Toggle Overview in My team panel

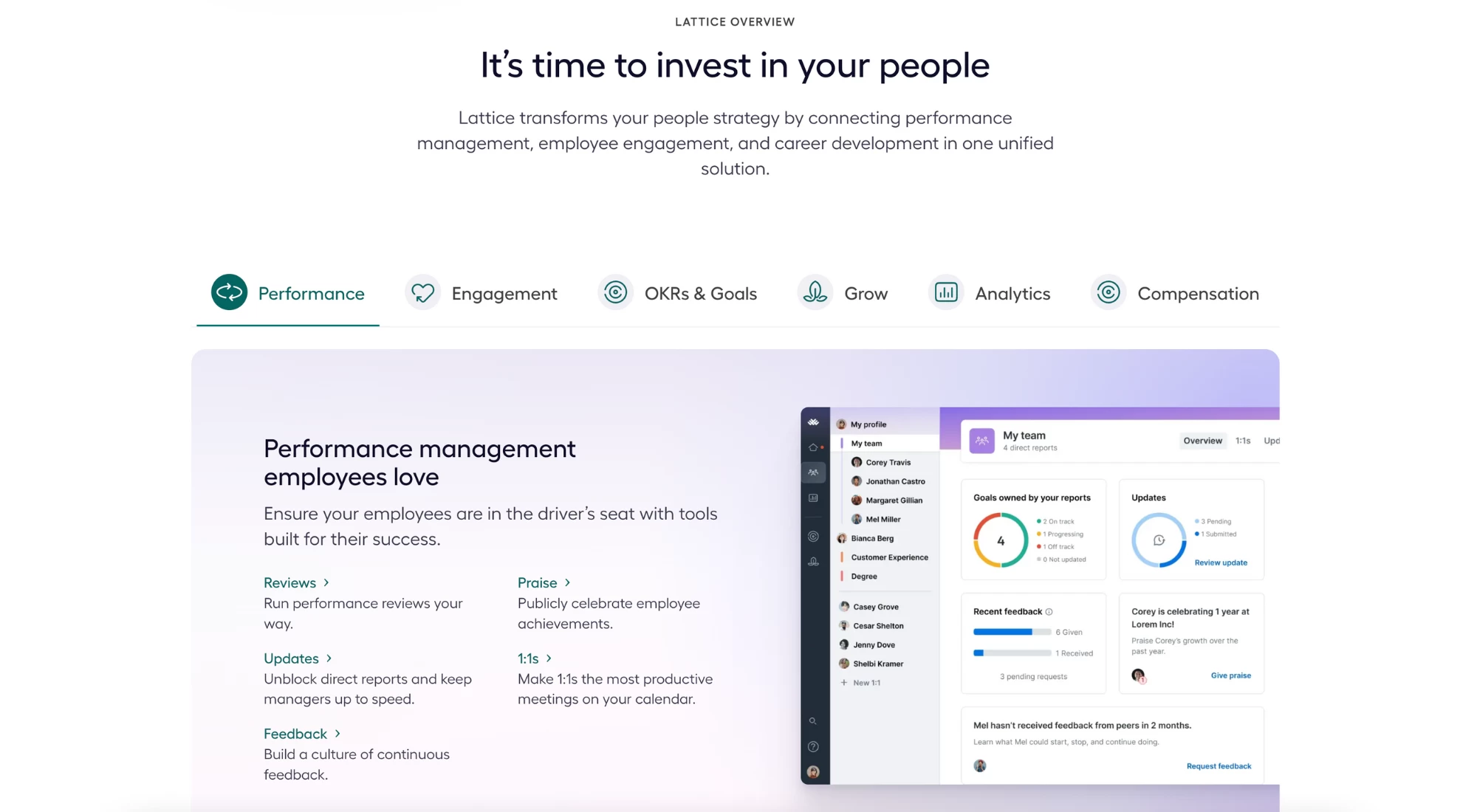(x=1202, y=440)
